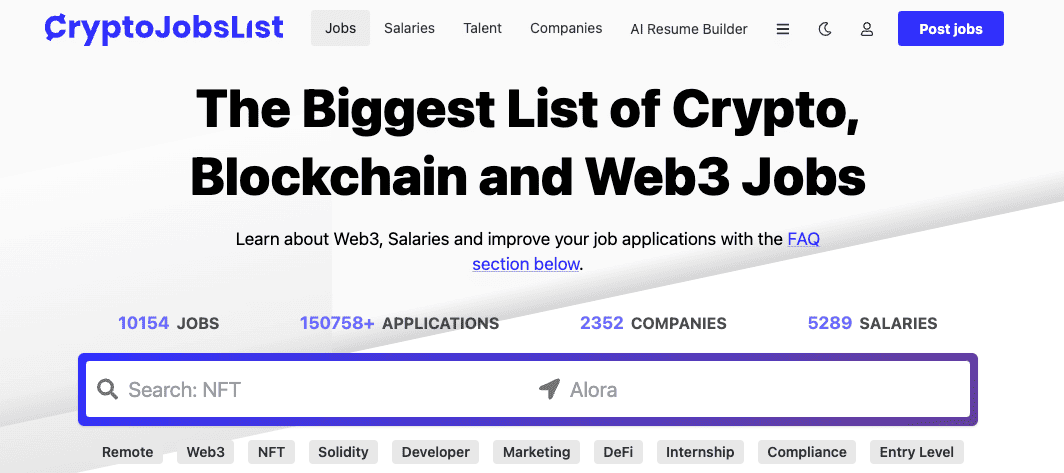Open the Jobs tab
The height and width of the screenshot is (473, 1064).
pyautogui.click(x=340, y=29)
